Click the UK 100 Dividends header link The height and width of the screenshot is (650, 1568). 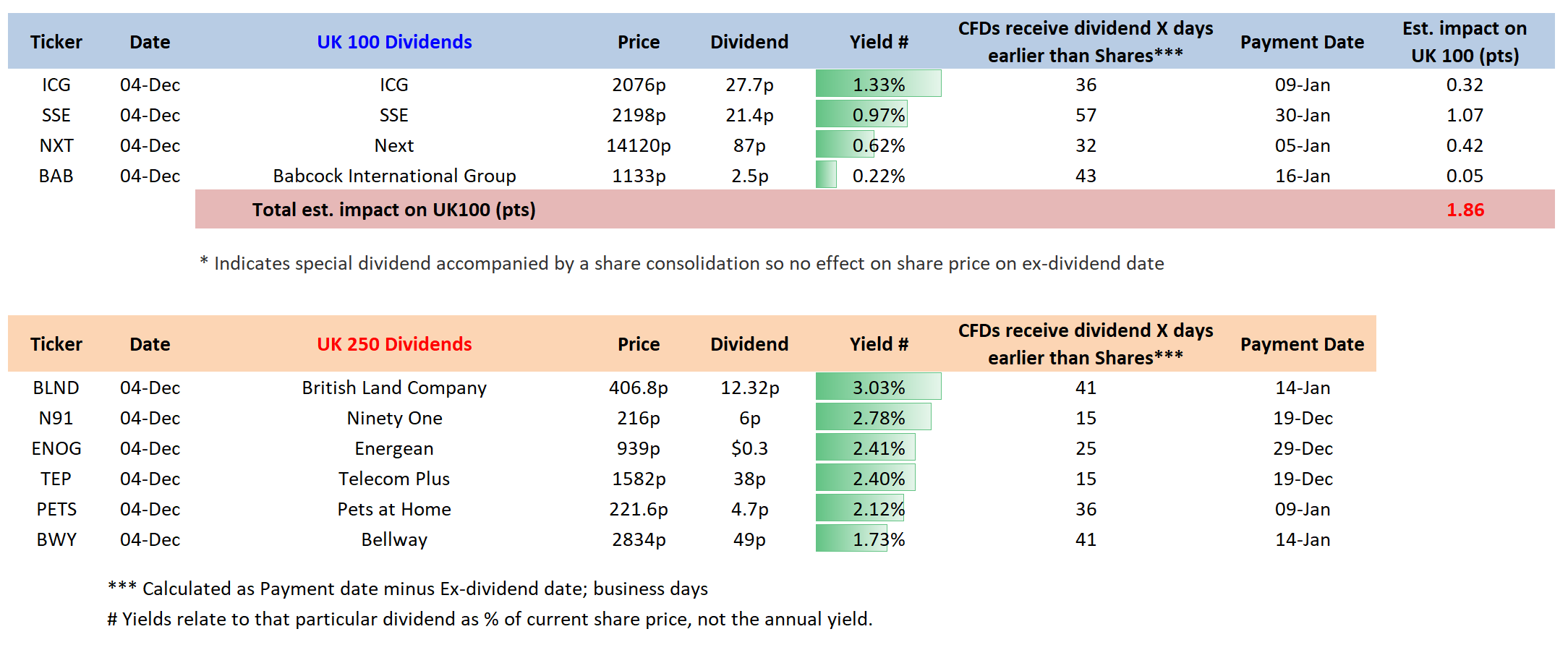click(394, 42)
